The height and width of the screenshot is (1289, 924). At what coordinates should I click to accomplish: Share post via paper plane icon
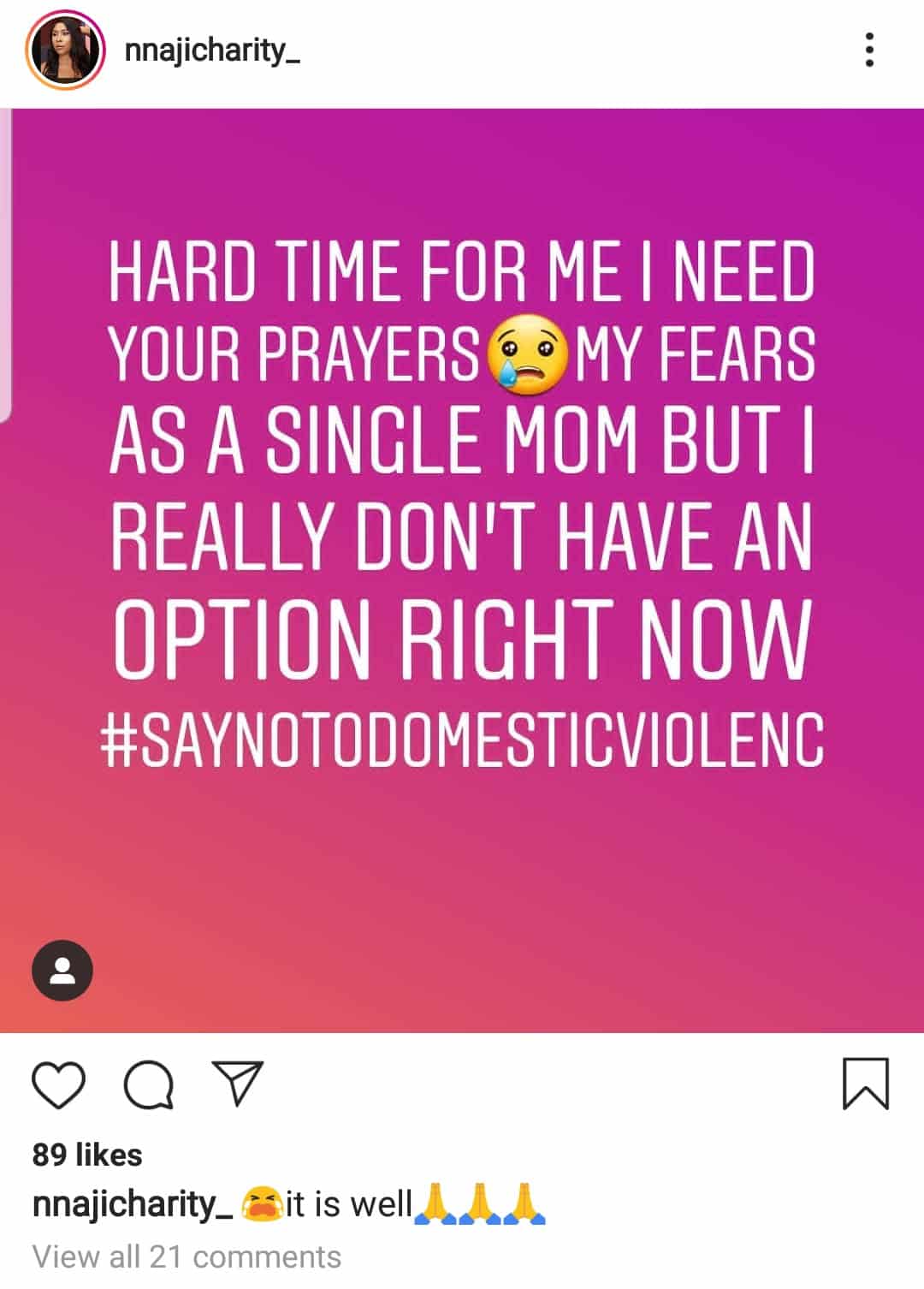tap(237, 1084)
